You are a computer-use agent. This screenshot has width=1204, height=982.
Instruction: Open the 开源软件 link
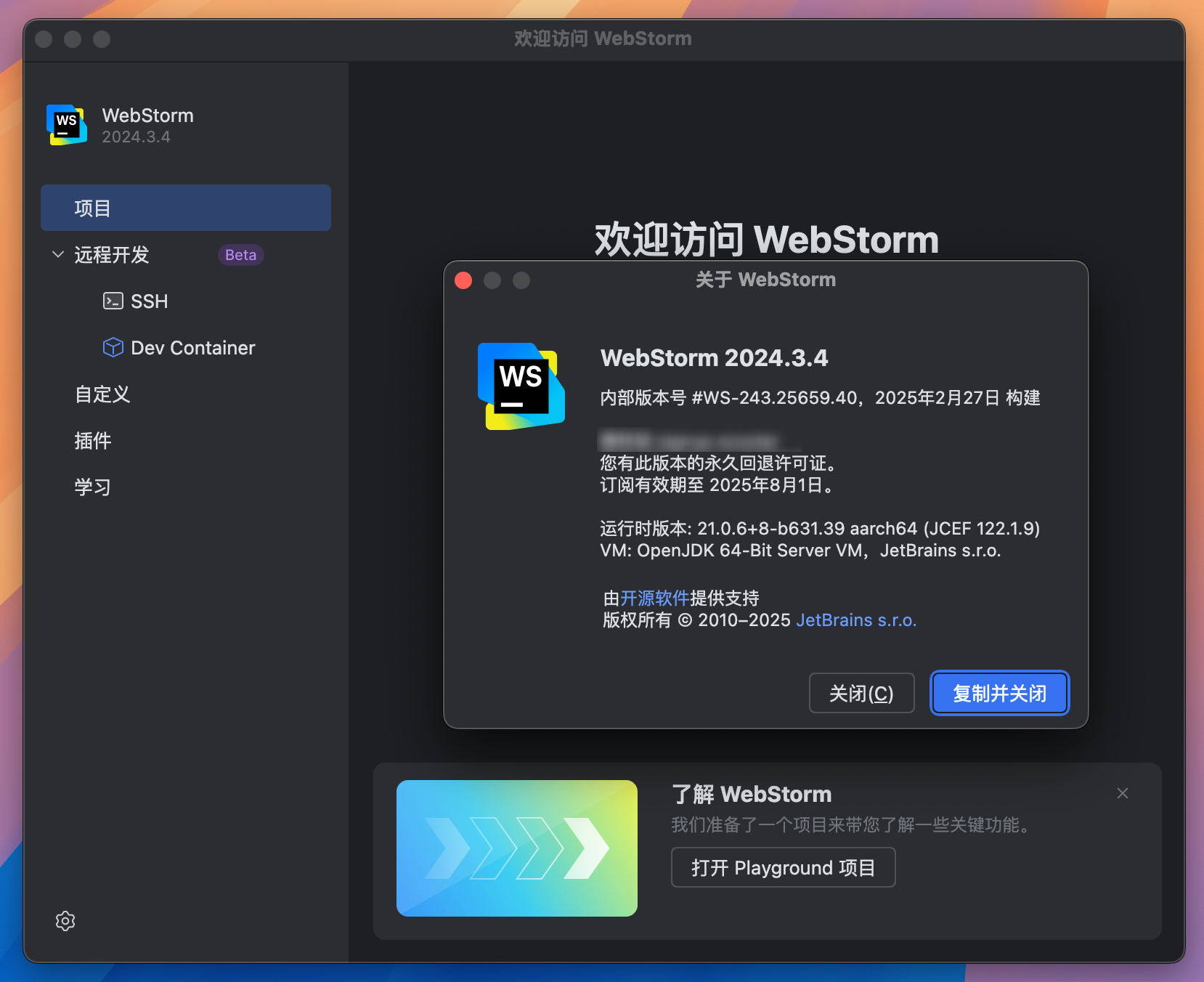point(654,598)
